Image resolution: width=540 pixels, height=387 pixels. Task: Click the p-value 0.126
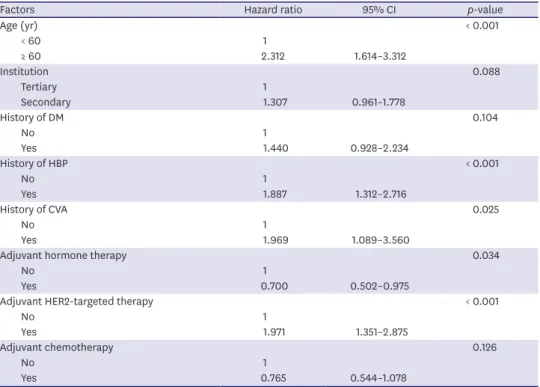(x=485, y=347)
